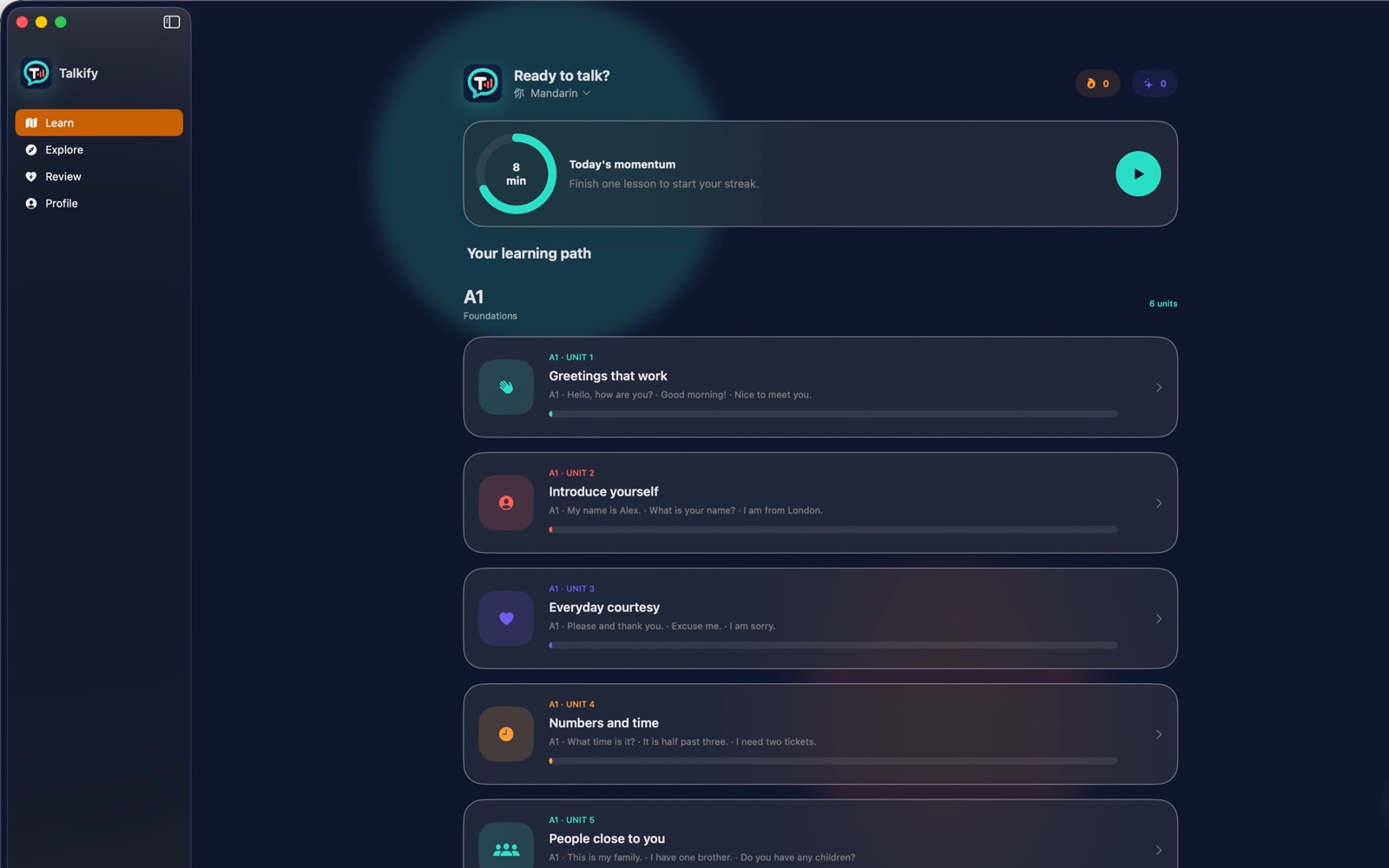Open the Learn section
This screenshot has width=1389, height=868.
[99, 122]
